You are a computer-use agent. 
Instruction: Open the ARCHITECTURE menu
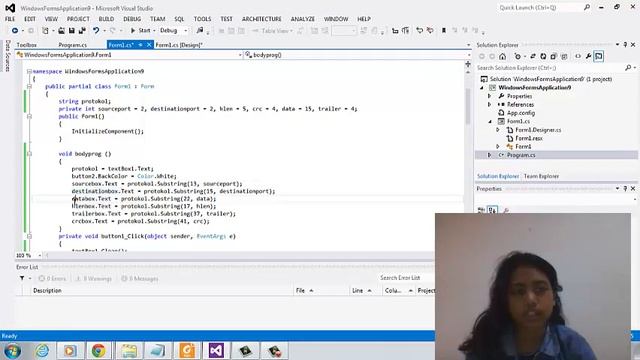[262, 19]
